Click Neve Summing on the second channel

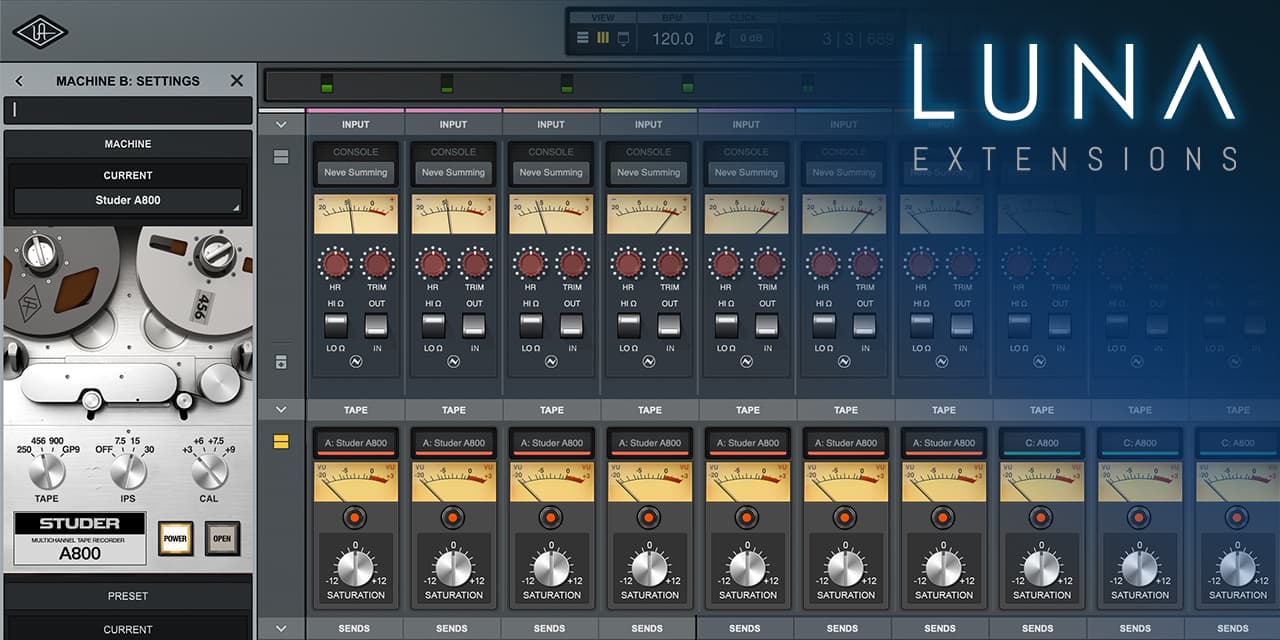point(453,172)
